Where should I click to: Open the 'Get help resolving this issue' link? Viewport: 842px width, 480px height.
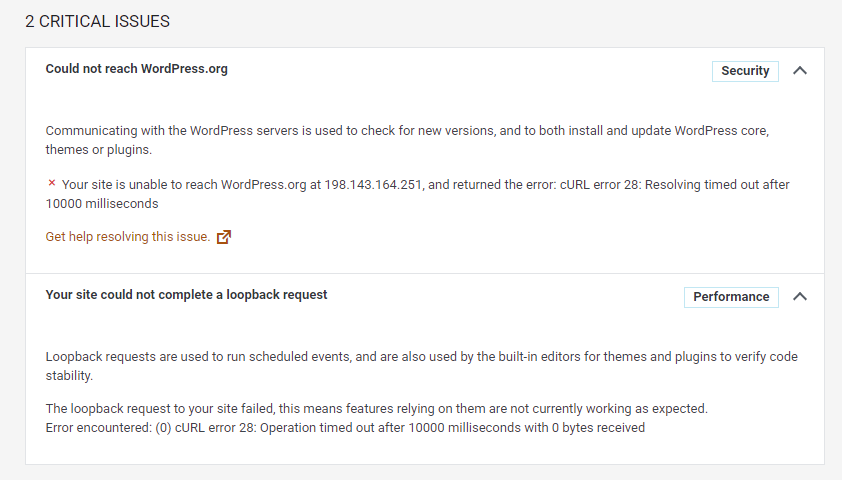tap(128, 237)
